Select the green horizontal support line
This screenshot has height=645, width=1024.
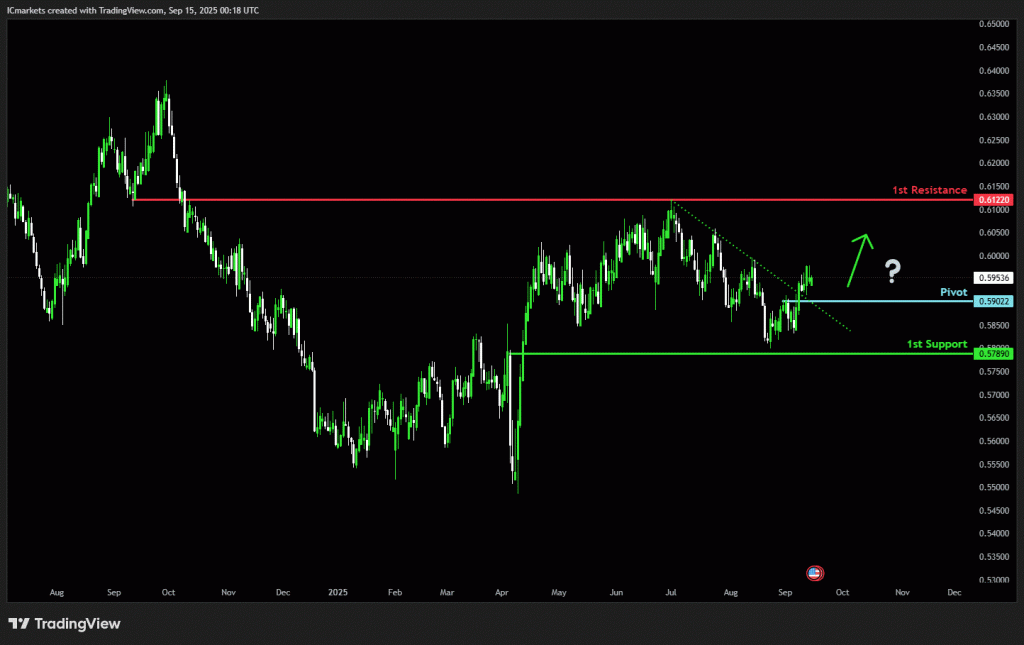[741, 354]
